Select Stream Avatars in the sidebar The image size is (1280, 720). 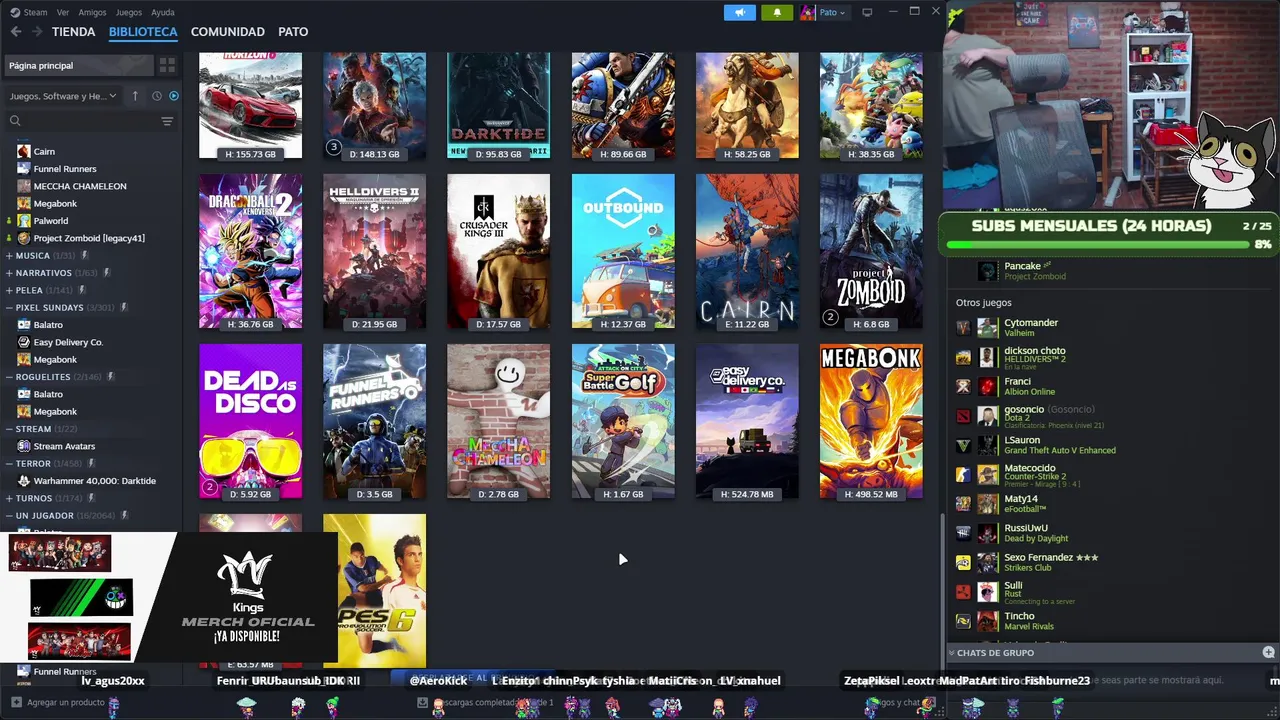tap(64, 446)
